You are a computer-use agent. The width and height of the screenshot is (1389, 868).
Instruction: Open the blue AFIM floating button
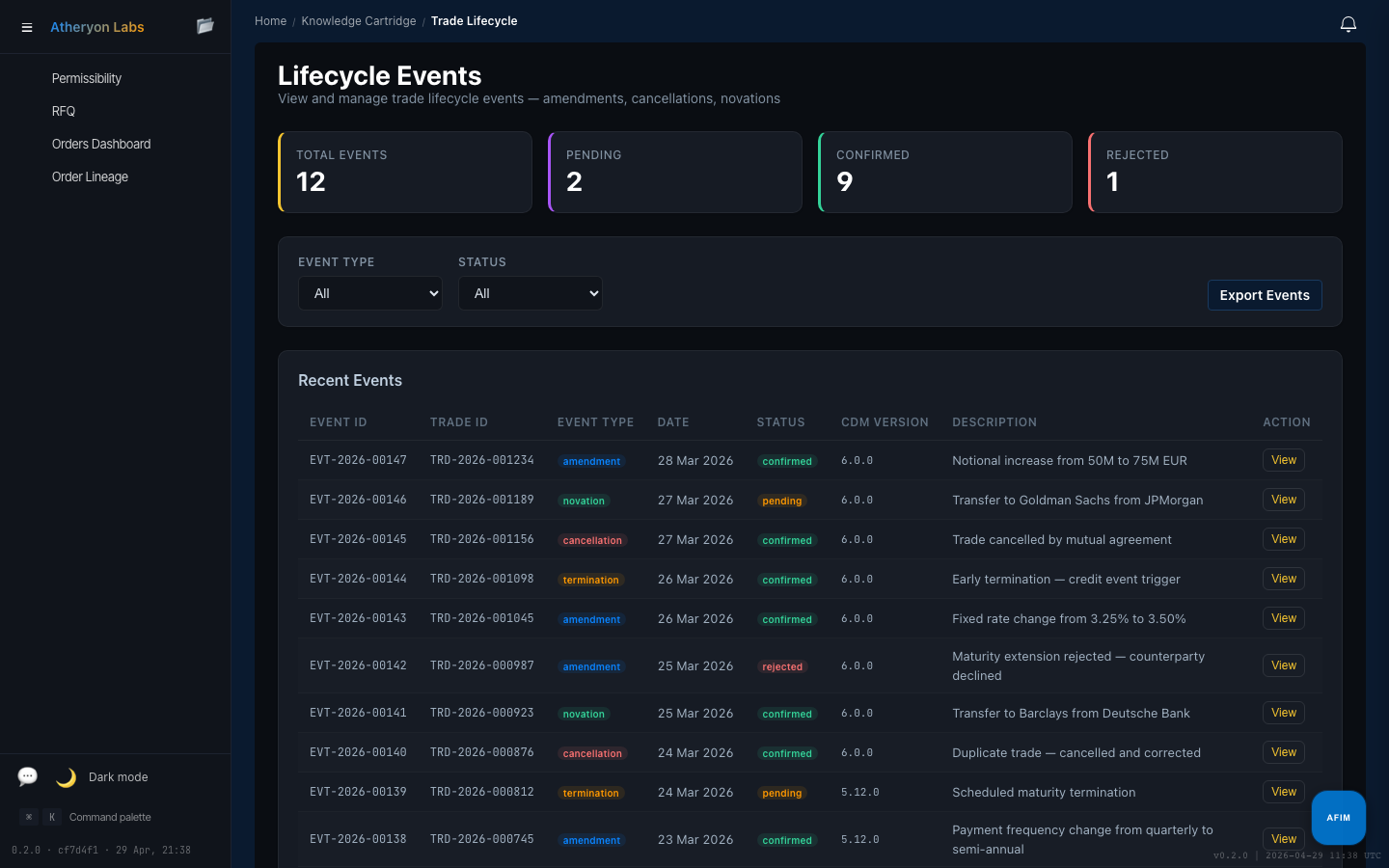point(1339,818)
